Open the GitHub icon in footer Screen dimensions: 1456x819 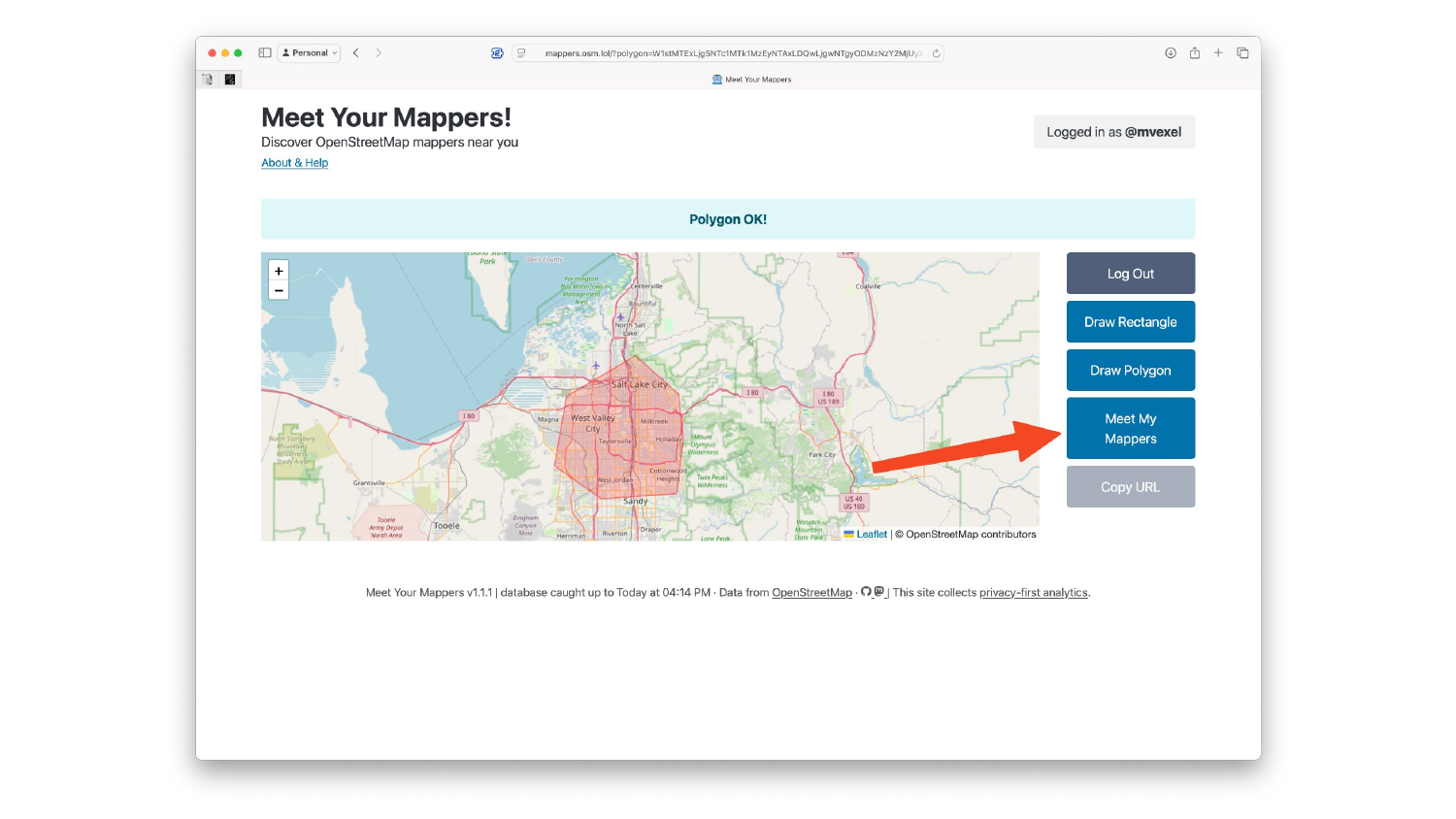(866, 592)
